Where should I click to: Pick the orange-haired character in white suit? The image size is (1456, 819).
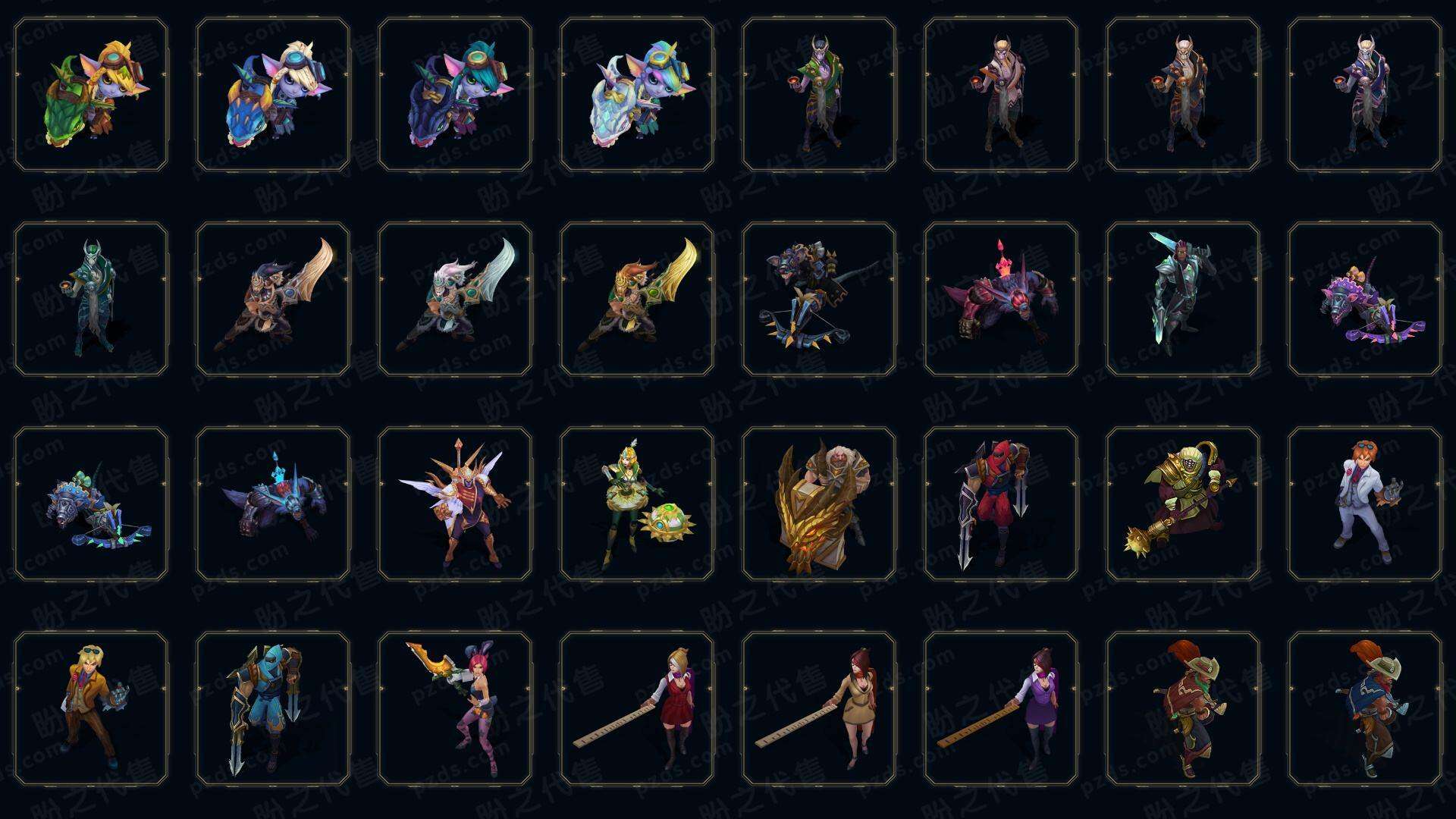pyautogui.click(x=1365, y=504)
